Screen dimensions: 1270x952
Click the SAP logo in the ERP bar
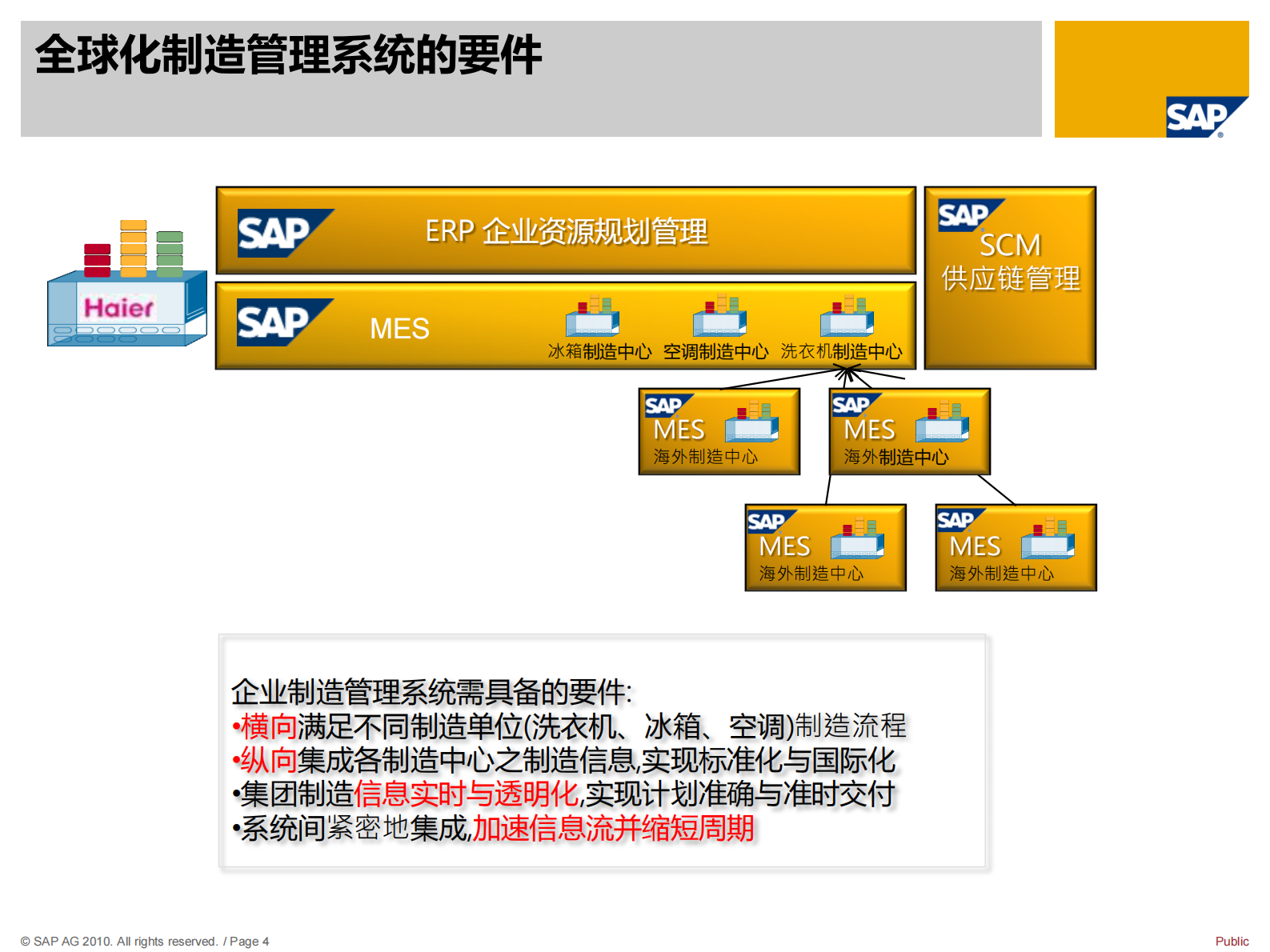point(286,233)
